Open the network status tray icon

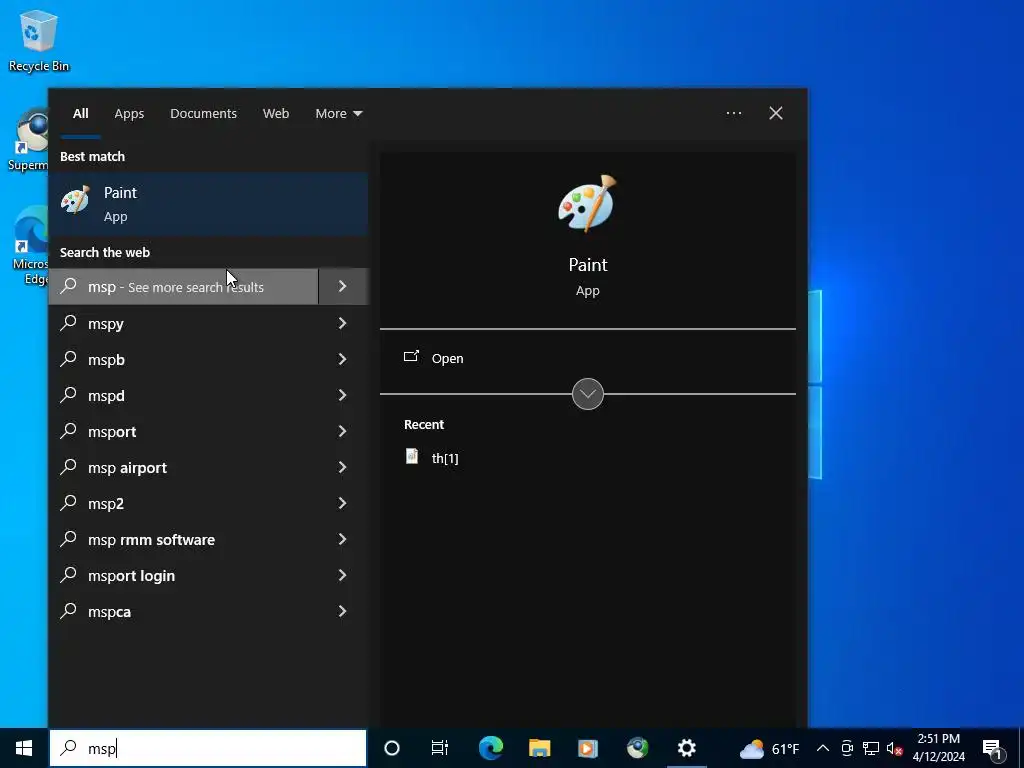pos(871,748)
